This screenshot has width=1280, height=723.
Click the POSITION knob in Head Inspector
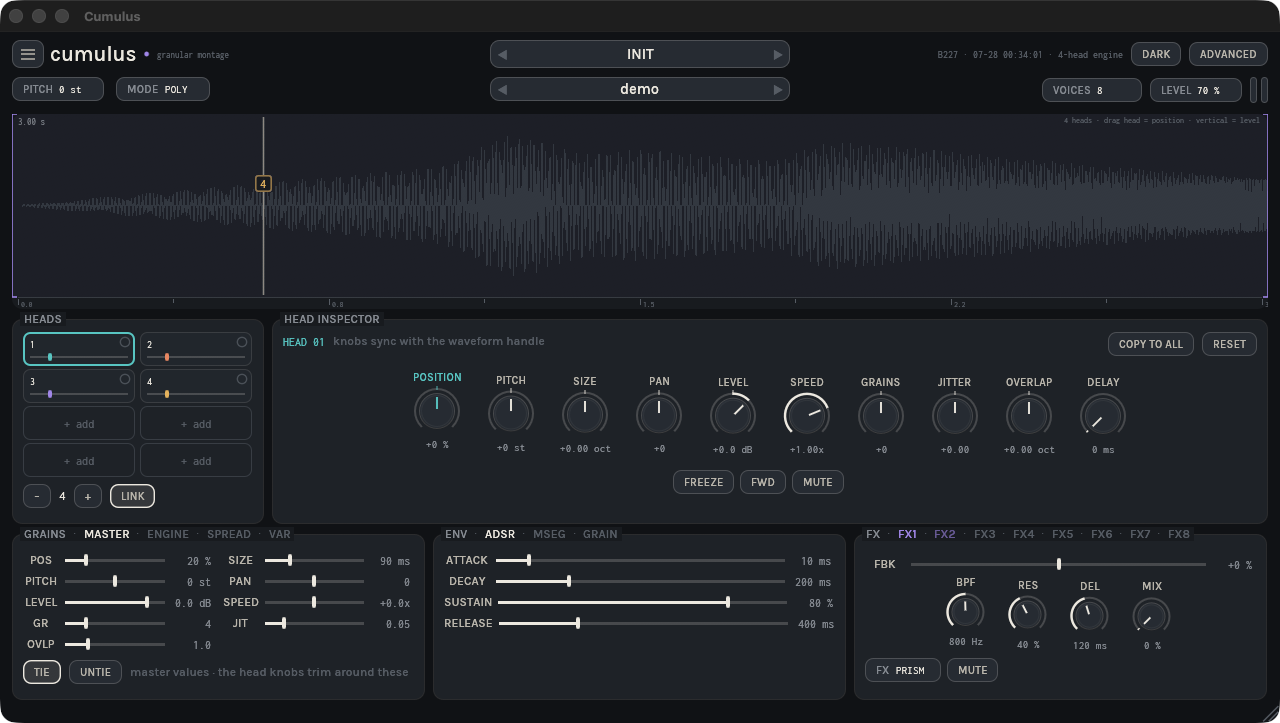[437, 409]
